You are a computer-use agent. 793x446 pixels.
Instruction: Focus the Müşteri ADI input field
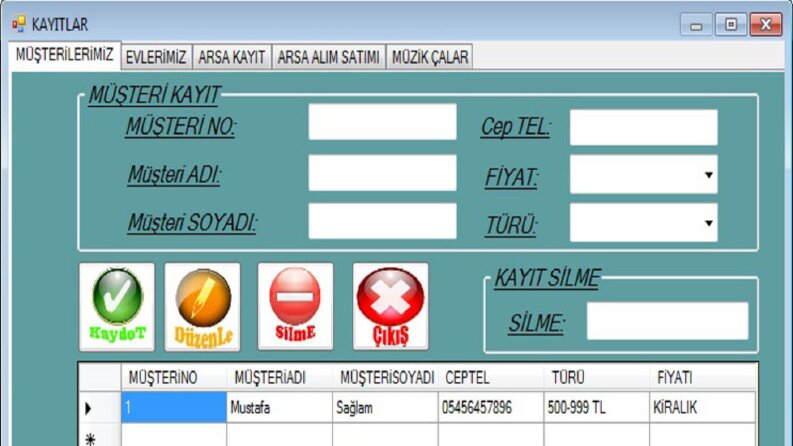tap(382, 173)
